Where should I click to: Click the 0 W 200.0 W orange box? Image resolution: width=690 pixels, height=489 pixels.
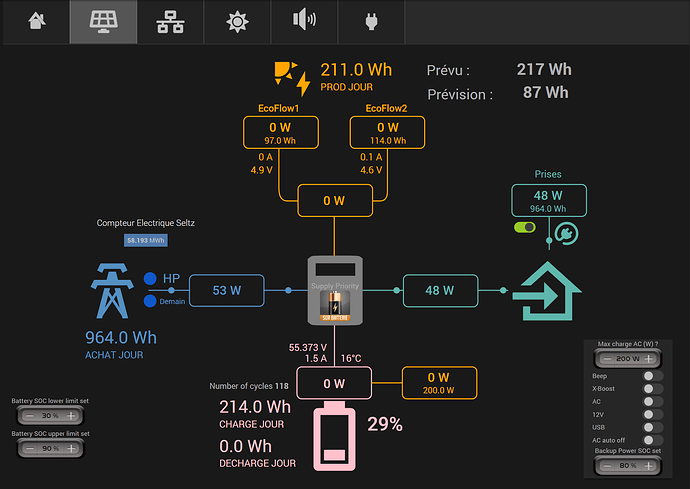439,383
